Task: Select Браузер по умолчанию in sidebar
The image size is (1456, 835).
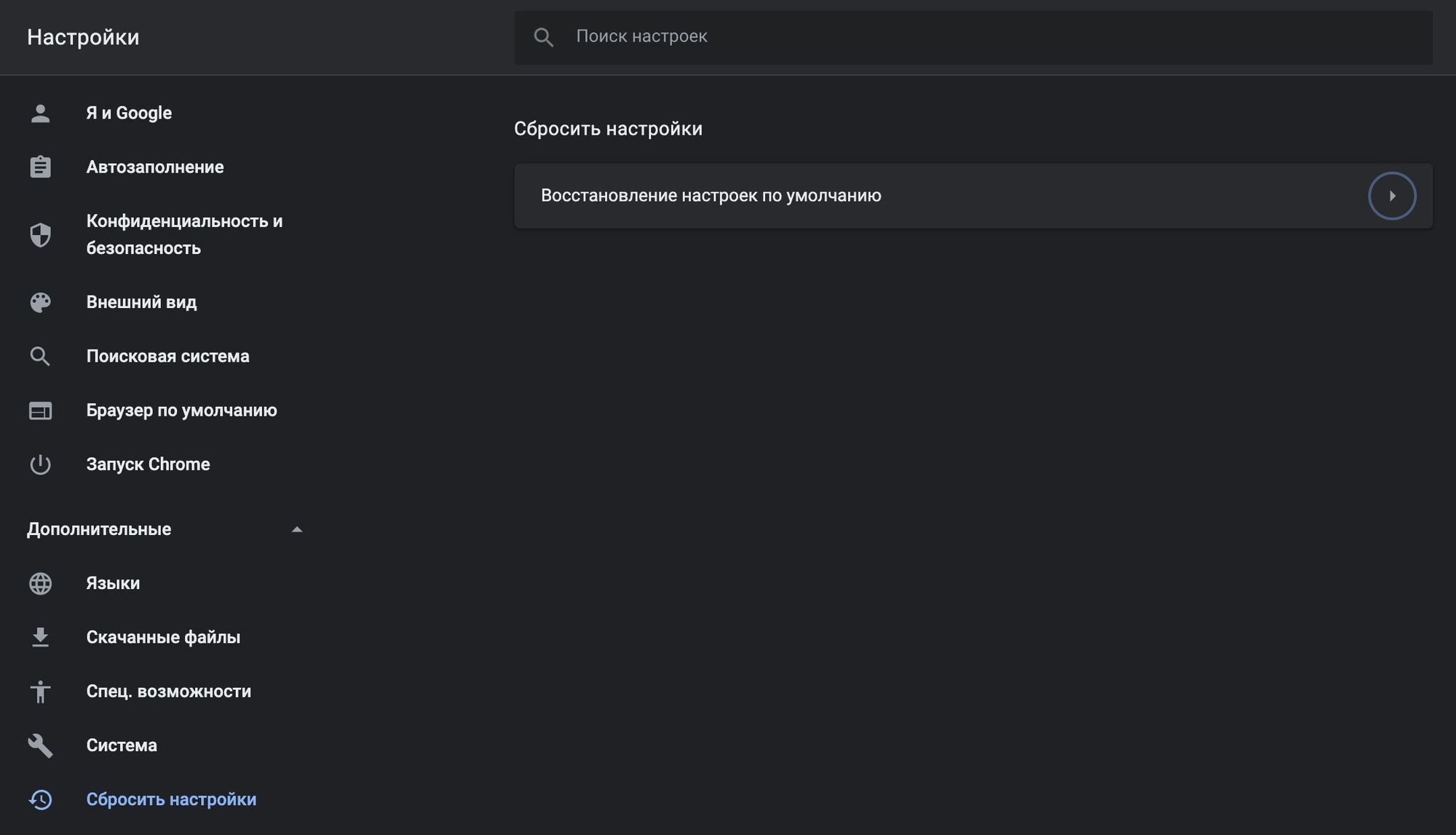Action: tap(181, 411)
